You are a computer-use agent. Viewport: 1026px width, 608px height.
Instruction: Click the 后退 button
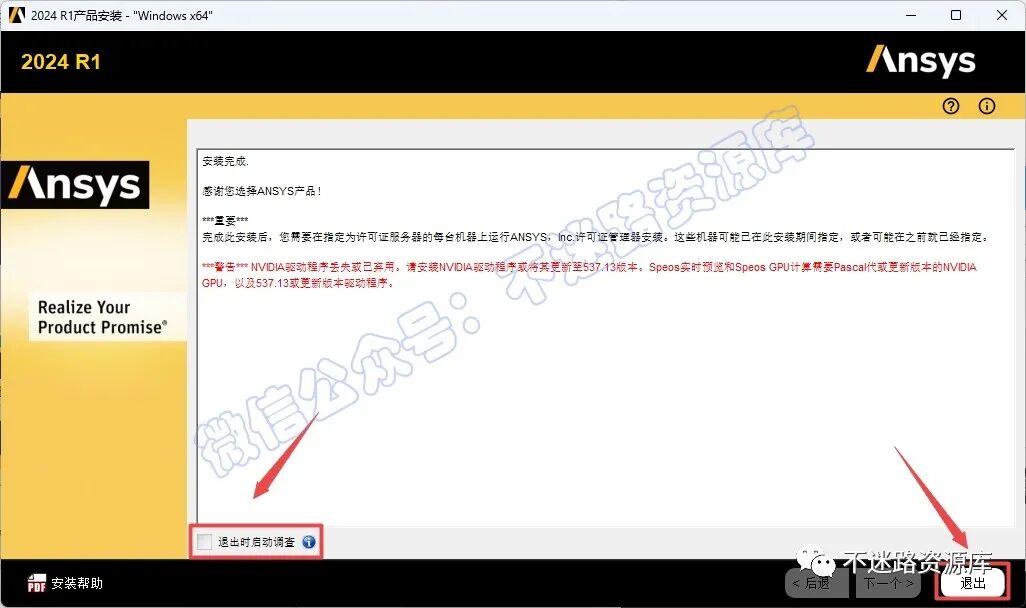(x=817, y=582)
